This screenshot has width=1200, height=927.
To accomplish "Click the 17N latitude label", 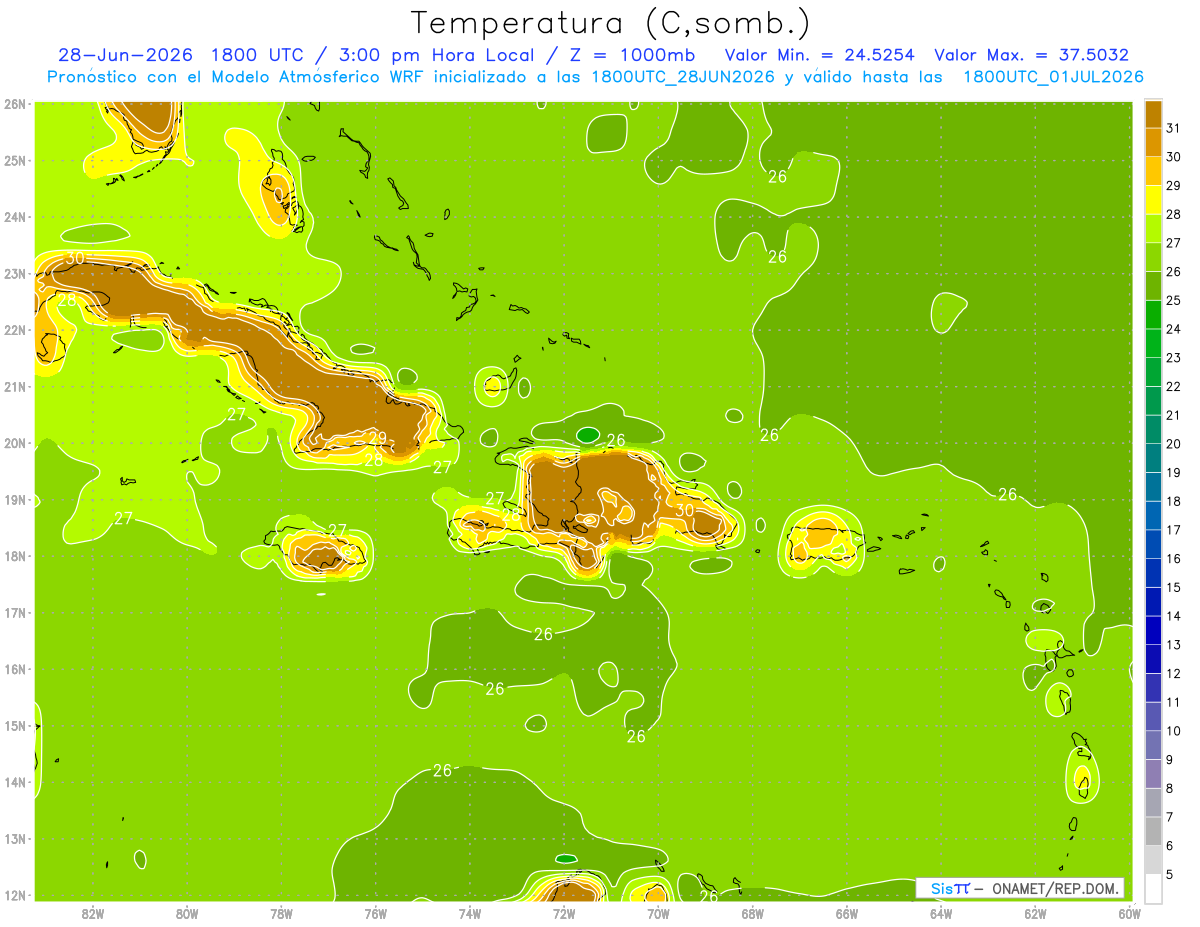I will pos(14,612).
